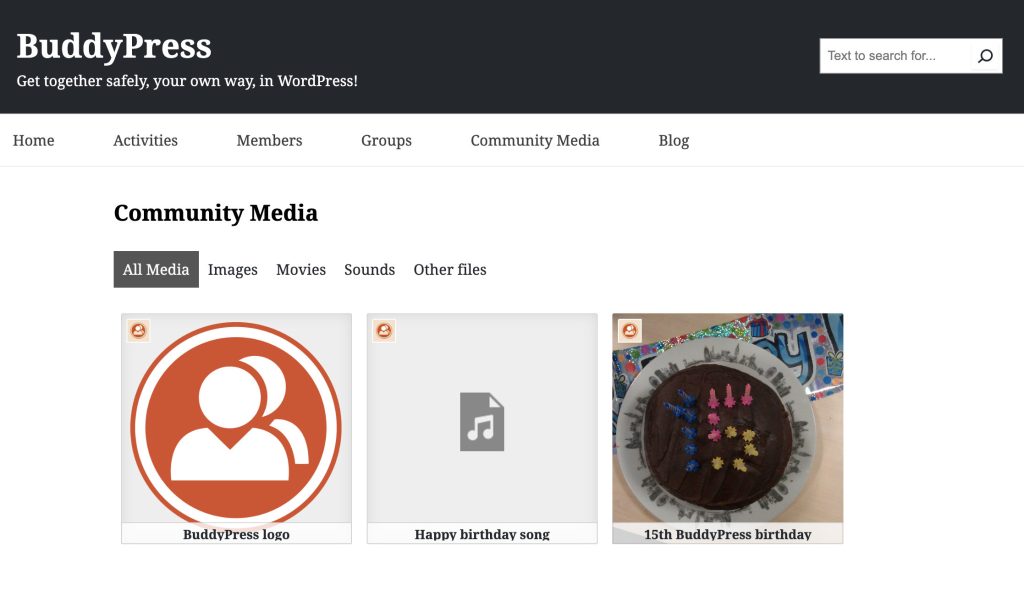The height and width of the screenshot is (590, 1024).
Task: Show the Movies filter tab
Action: pos(301,270)
